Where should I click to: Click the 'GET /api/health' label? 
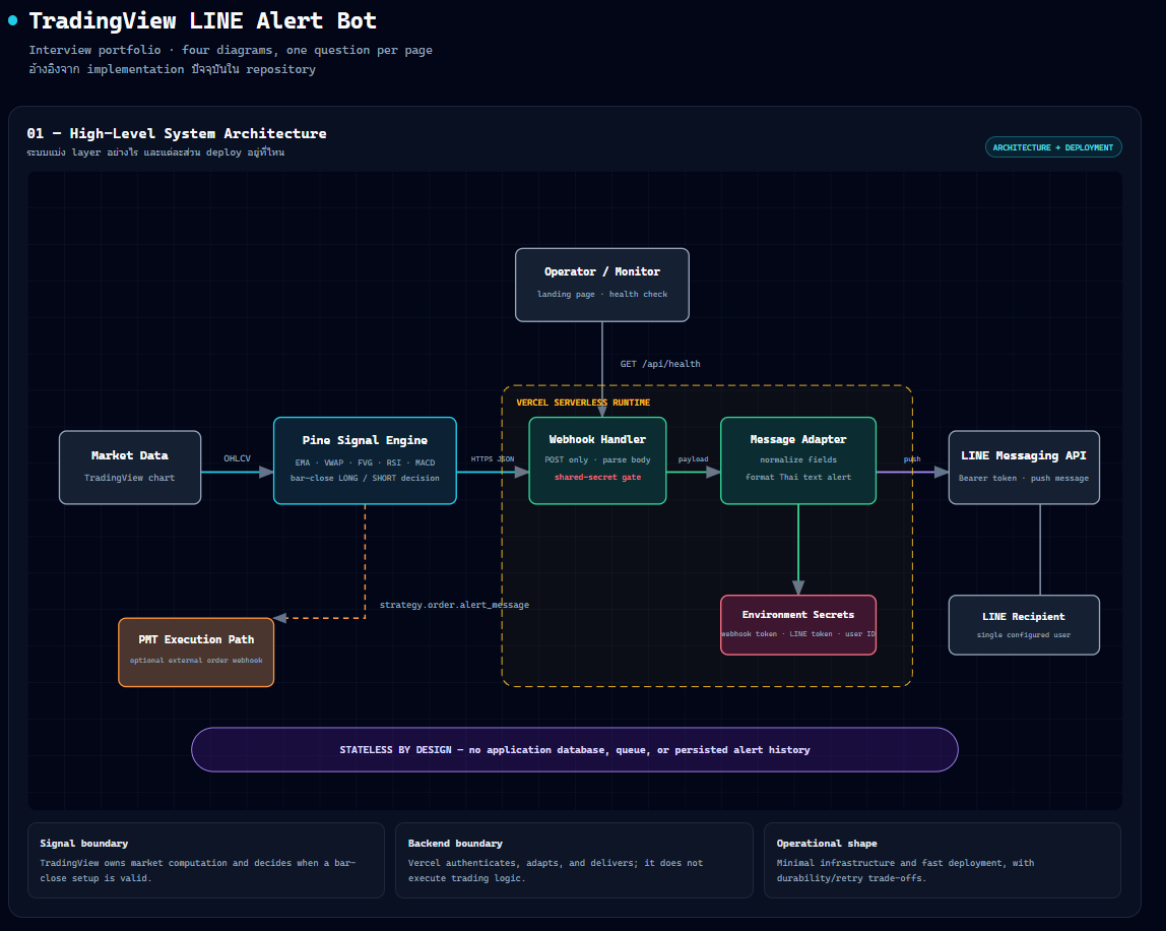tap(660, 364)
